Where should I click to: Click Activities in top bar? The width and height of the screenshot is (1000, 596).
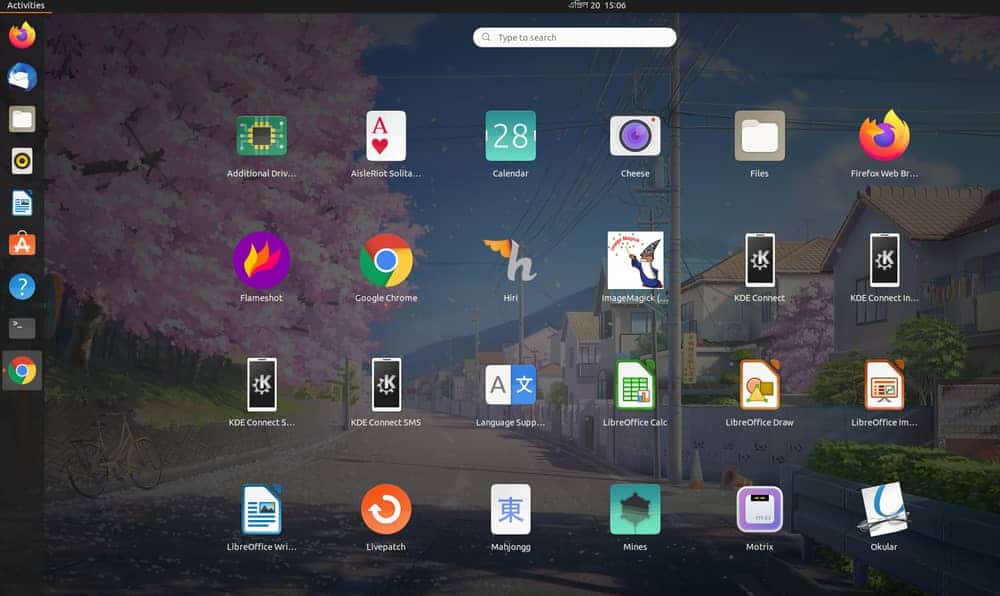pos(26,5)
